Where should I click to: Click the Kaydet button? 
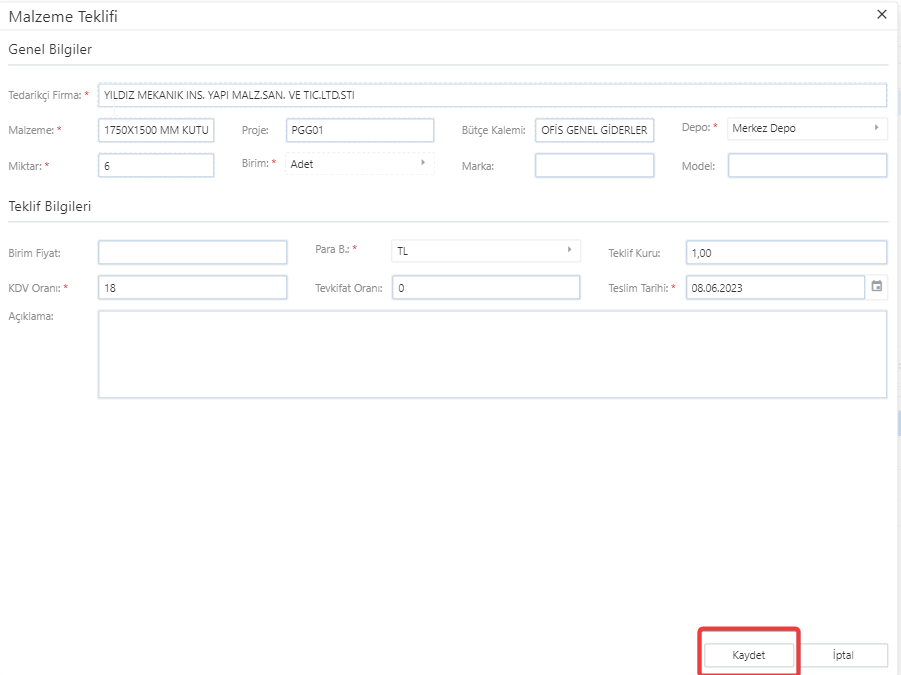pos(749,655)
